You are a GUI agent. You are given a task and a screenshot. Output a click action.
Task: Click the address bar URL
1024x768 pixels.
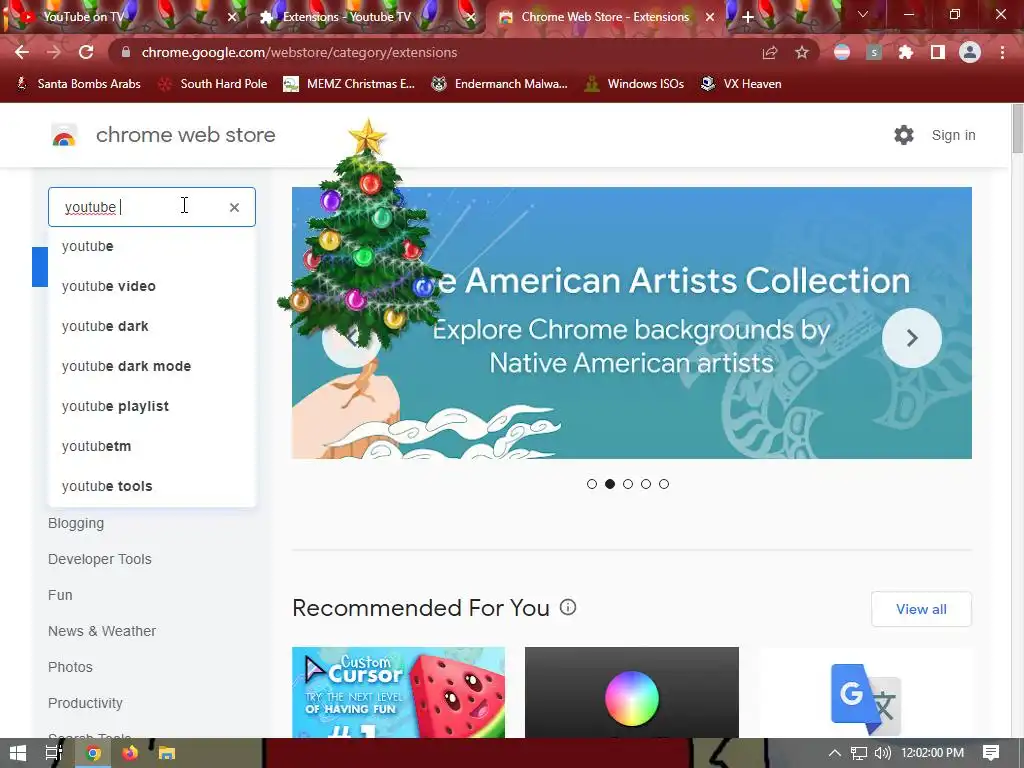pos(299,52)
